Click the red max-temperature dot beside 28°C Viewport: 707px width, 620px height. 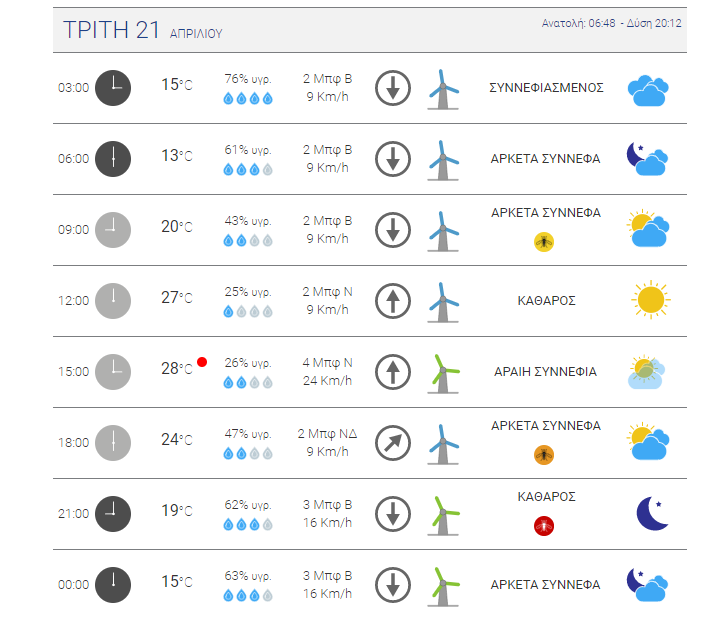[202, 362]
